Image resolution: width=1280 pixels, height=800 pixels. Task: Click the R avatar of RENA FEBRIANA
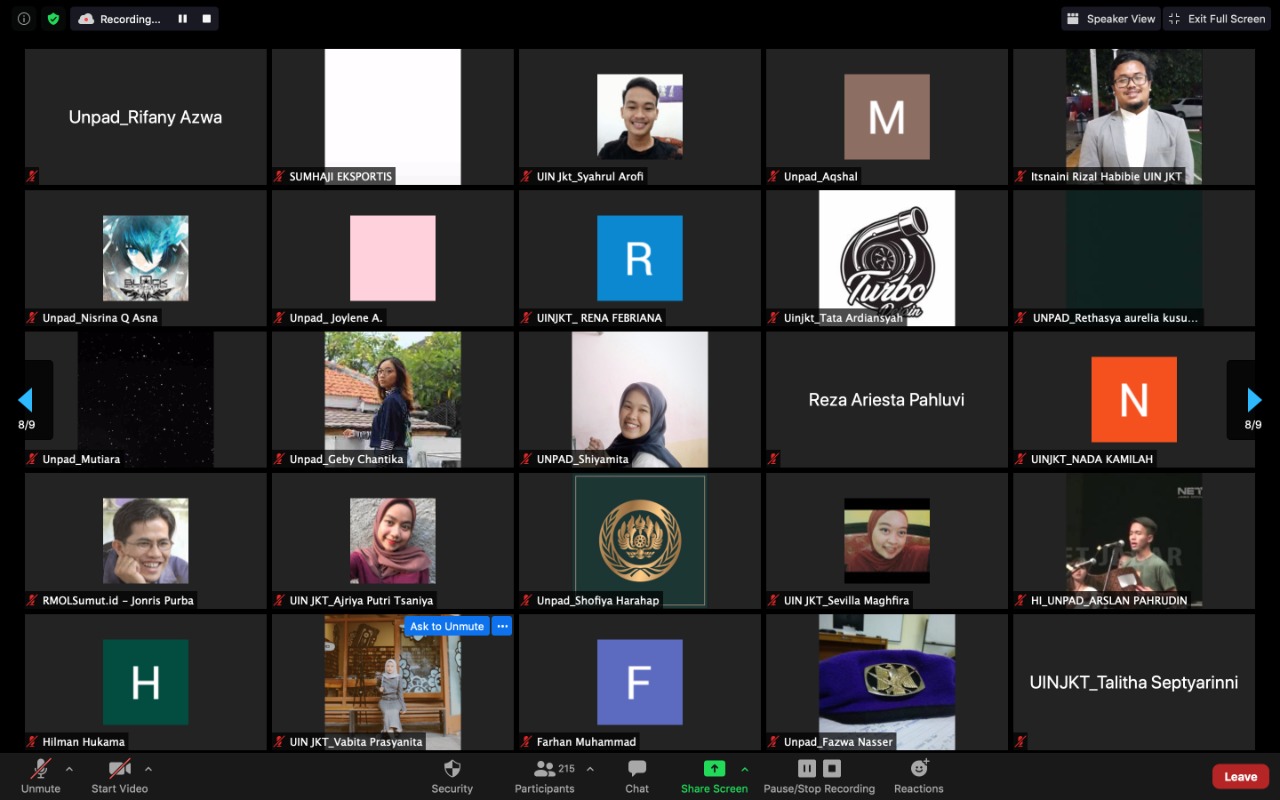[640, 258]
